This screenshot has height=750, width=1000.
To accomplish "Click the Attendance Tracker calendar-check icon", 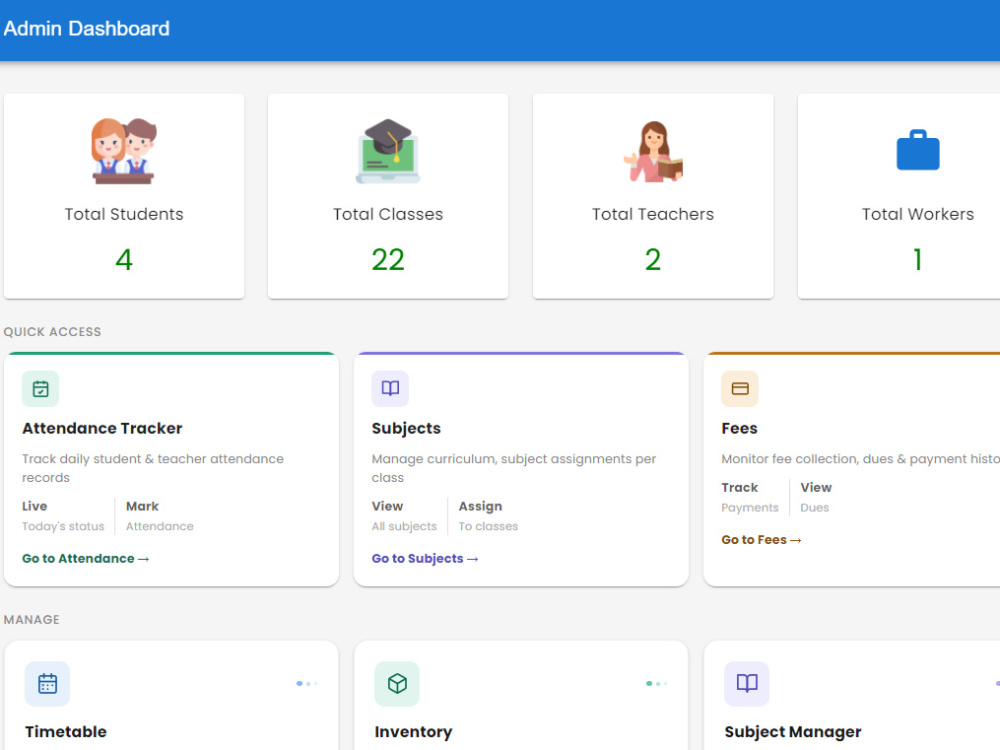I will (41, 388).
